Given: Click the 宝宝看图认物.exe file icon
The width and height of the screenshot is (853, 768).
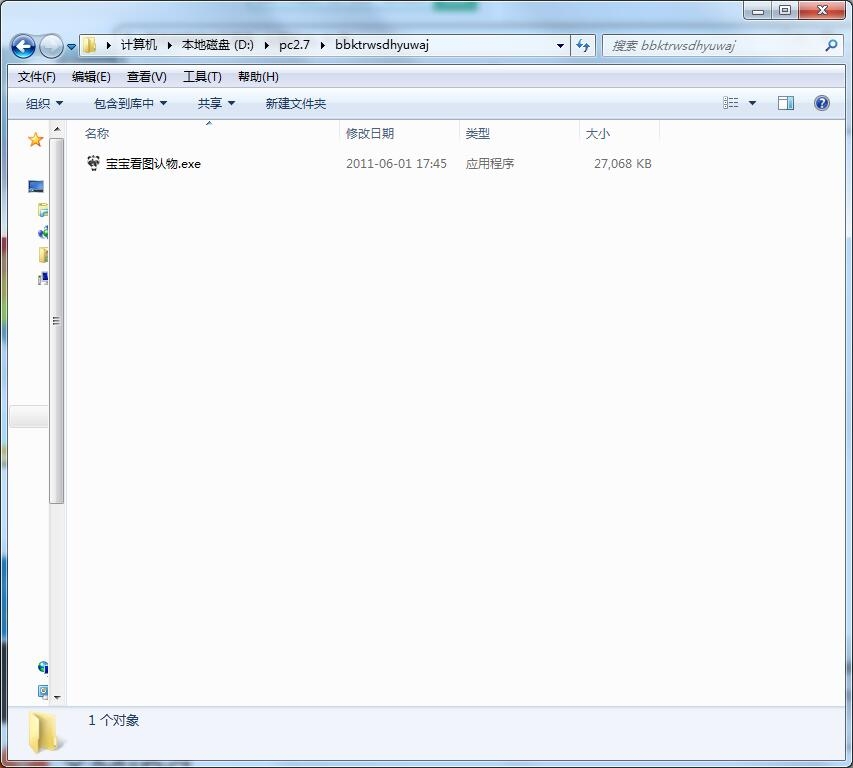Looking at the screenshot, I should pos(94,163).
